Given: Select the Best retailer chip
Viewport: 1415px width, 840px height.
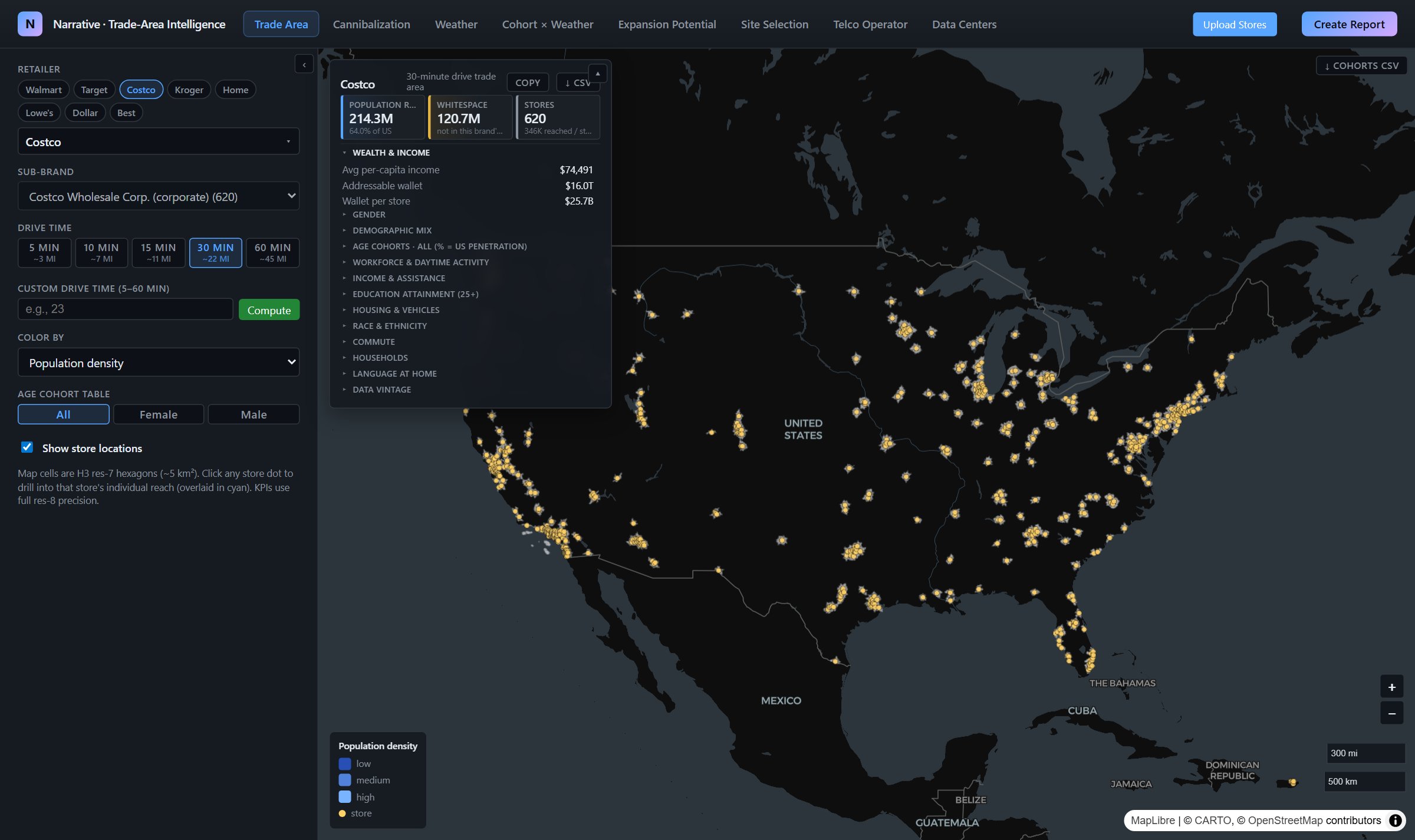Looking at the screenshot, I should (x=126, y=113).
